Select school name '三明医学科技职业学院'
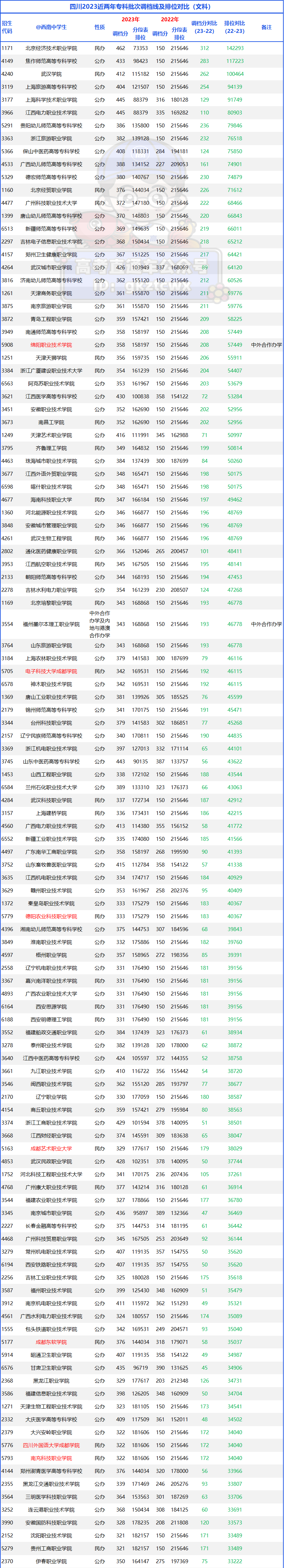The height and width of the screenshot is (1568, 284). (x=51, y=1497)
